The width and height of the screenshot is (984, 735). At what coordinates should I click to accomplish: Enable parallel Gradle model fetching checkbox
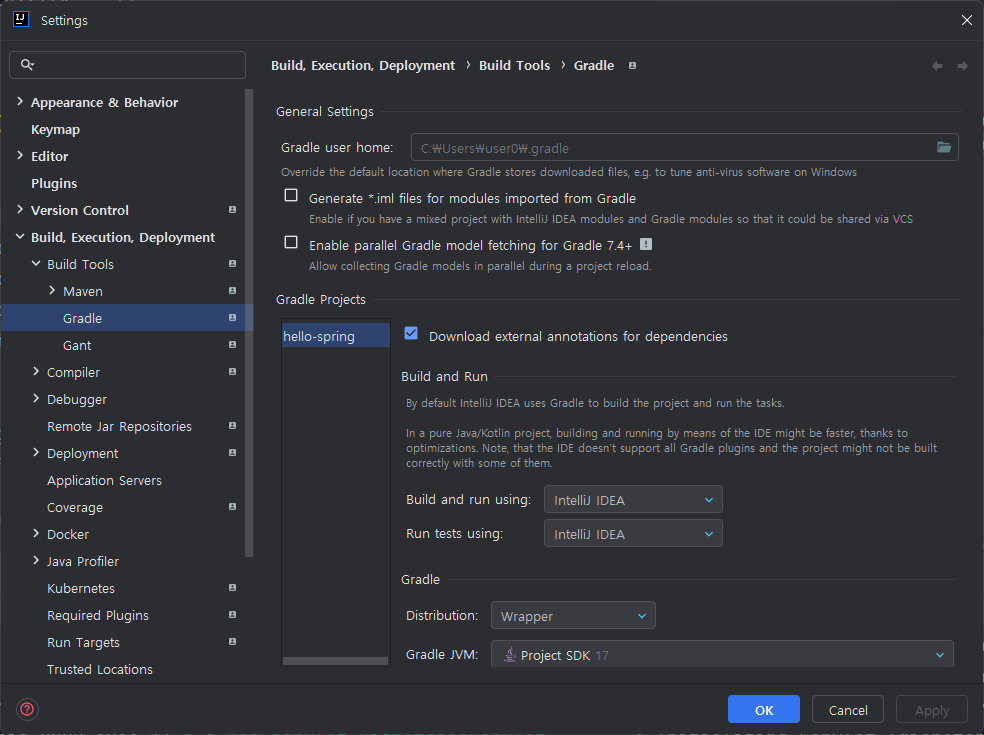(x=291, y=242)
